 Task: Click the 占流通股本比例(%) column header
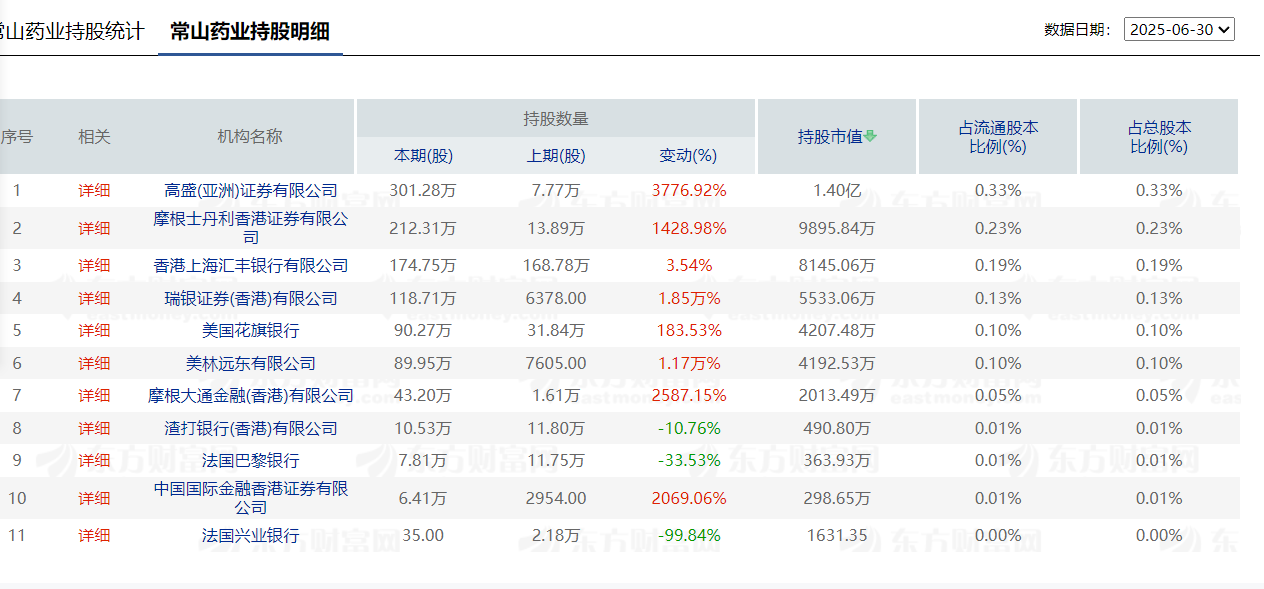[x=998, y=137]
